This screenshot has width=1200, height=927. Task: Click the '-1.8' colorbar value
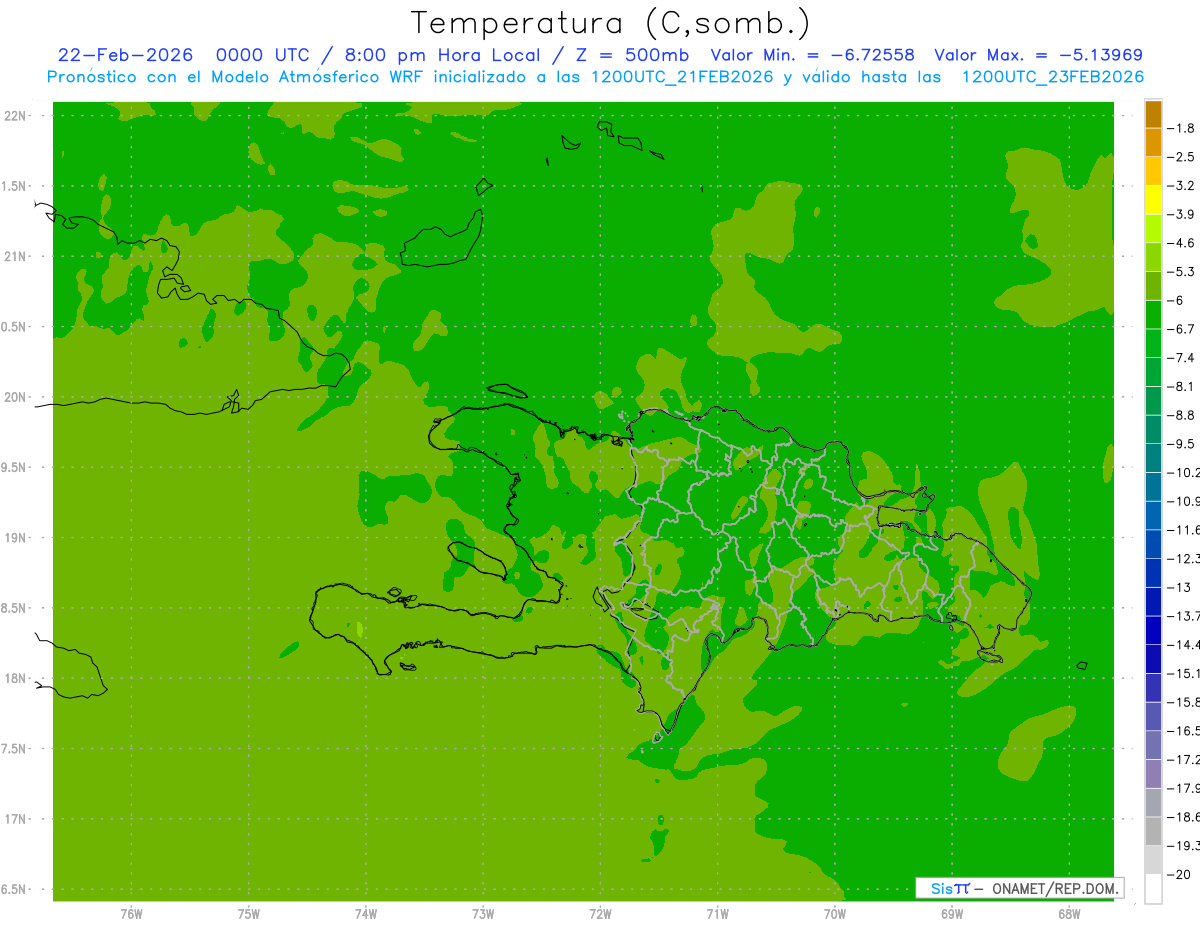coord(1181,128)
